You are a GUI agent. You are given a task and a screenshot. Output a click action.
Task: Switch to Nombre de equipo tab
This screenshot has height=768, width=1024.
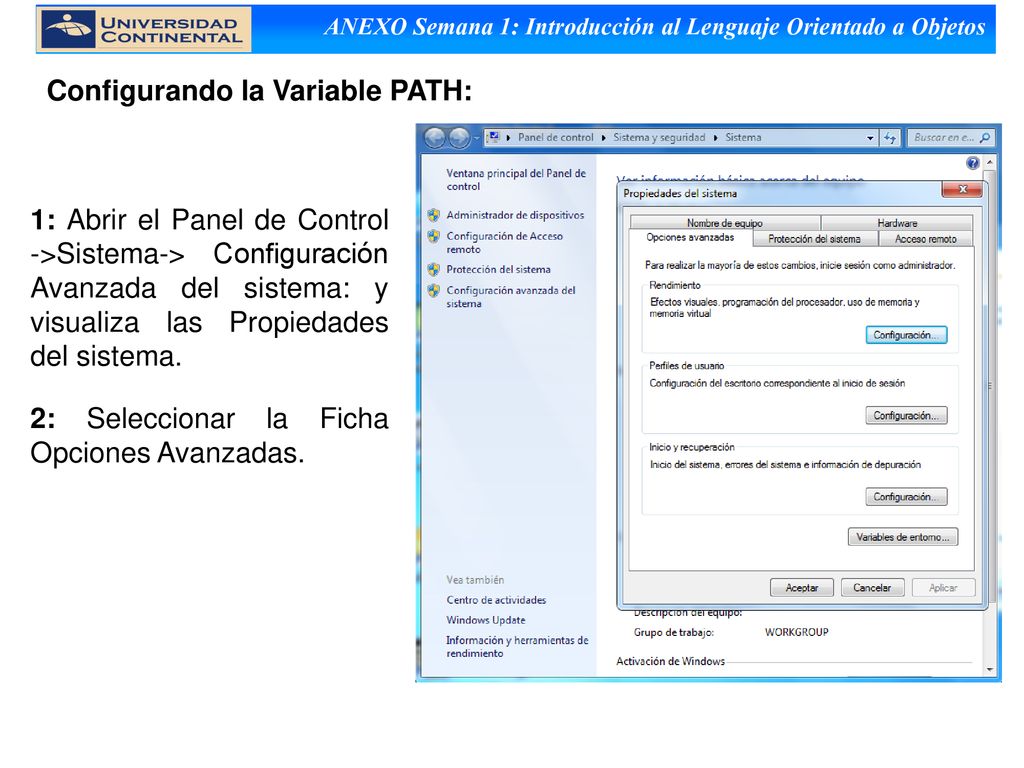(x=725, y=223)
